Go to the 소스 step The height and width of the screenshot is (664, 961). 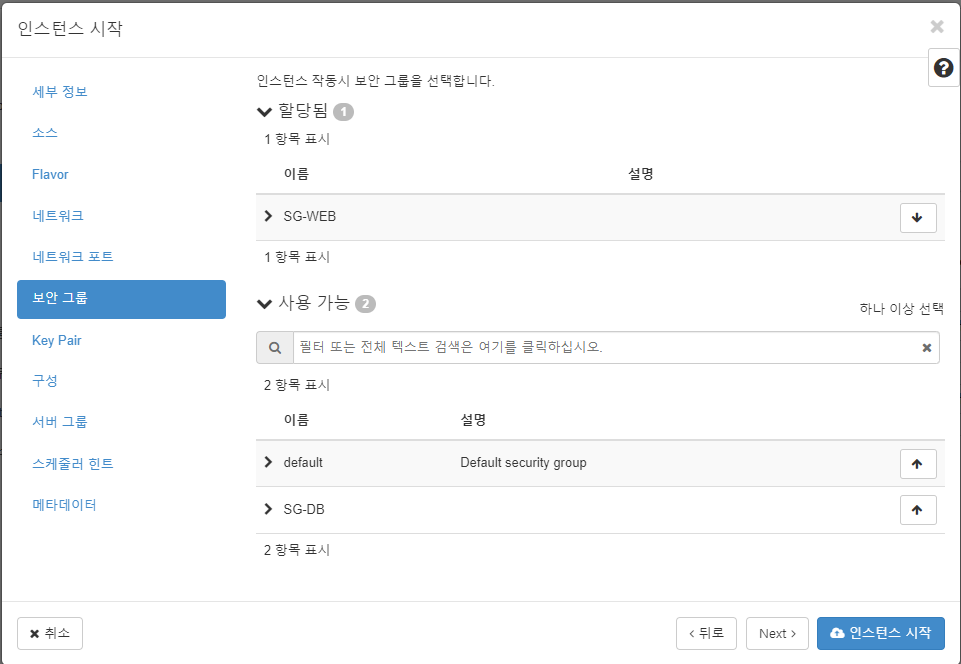coord(45,132)
